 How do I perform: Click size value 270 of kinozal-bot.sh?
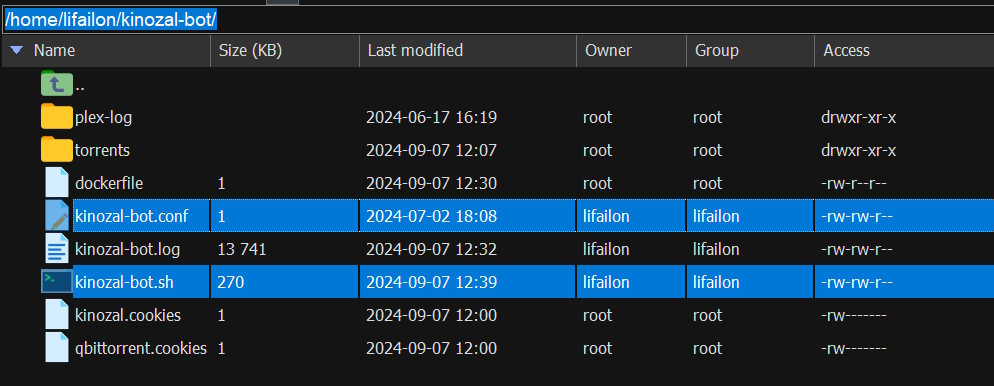coord(231,282)
